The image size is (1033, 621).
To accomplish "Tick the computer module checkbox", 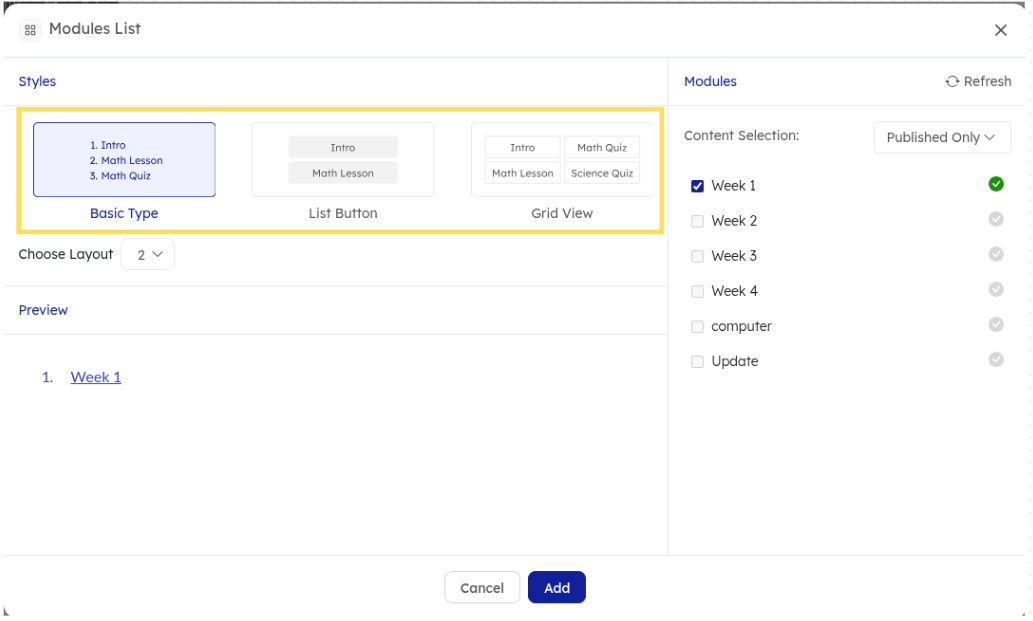I will tap(698, 327).
